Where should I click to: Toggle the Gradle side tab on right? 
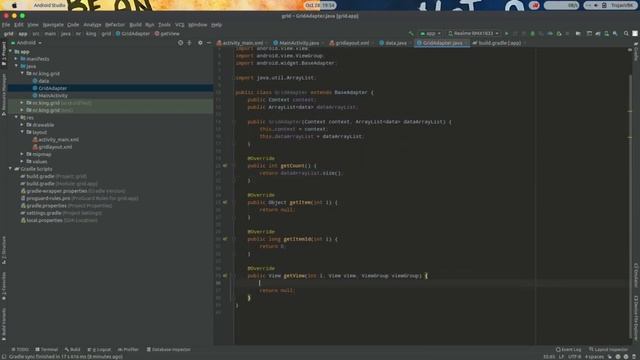[x=636, y=52]
